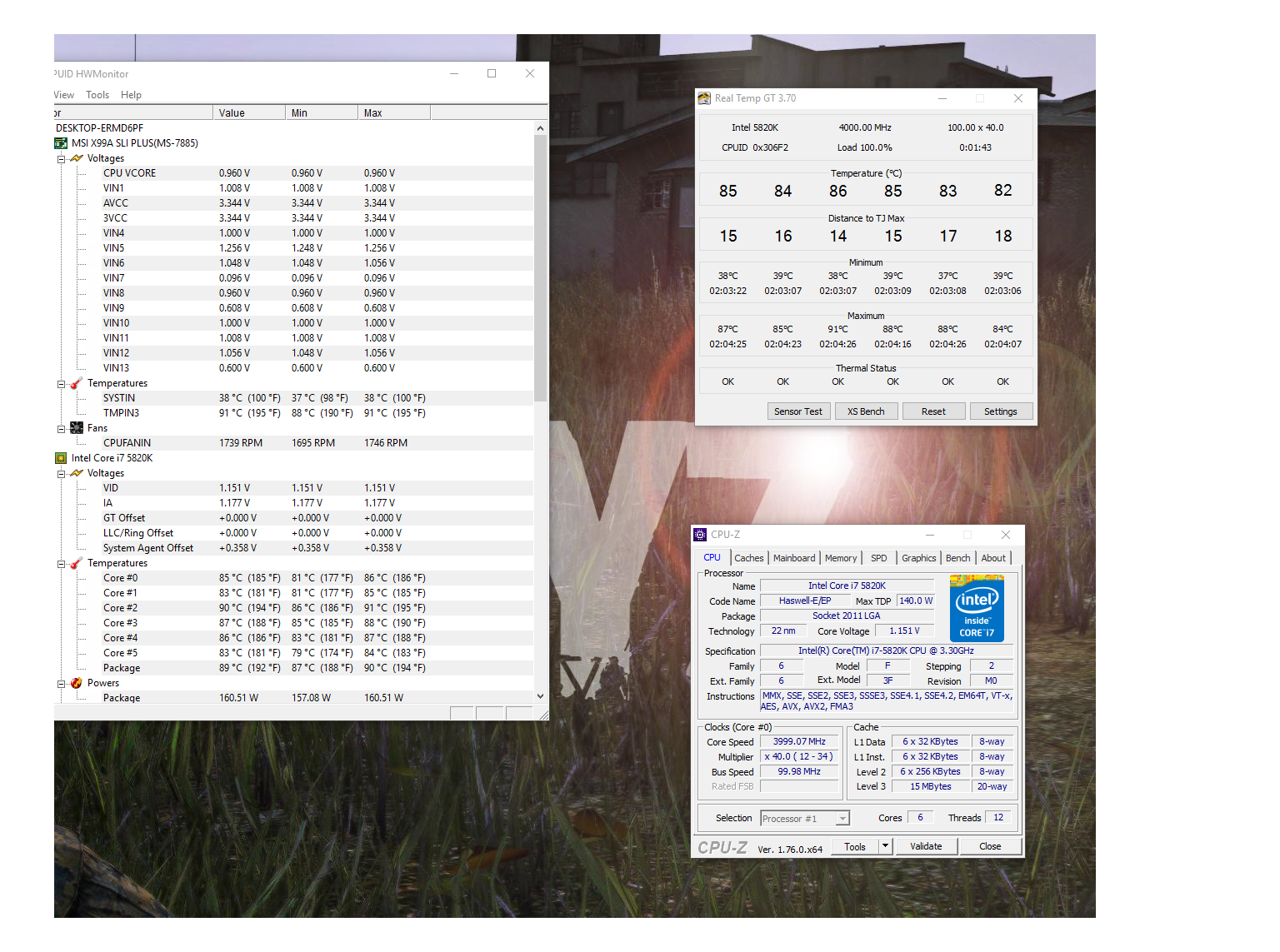Click the HWMonitor scrollbar up arrow
The height and width of the screenshot is (952, 1280).
click(540, 128)
